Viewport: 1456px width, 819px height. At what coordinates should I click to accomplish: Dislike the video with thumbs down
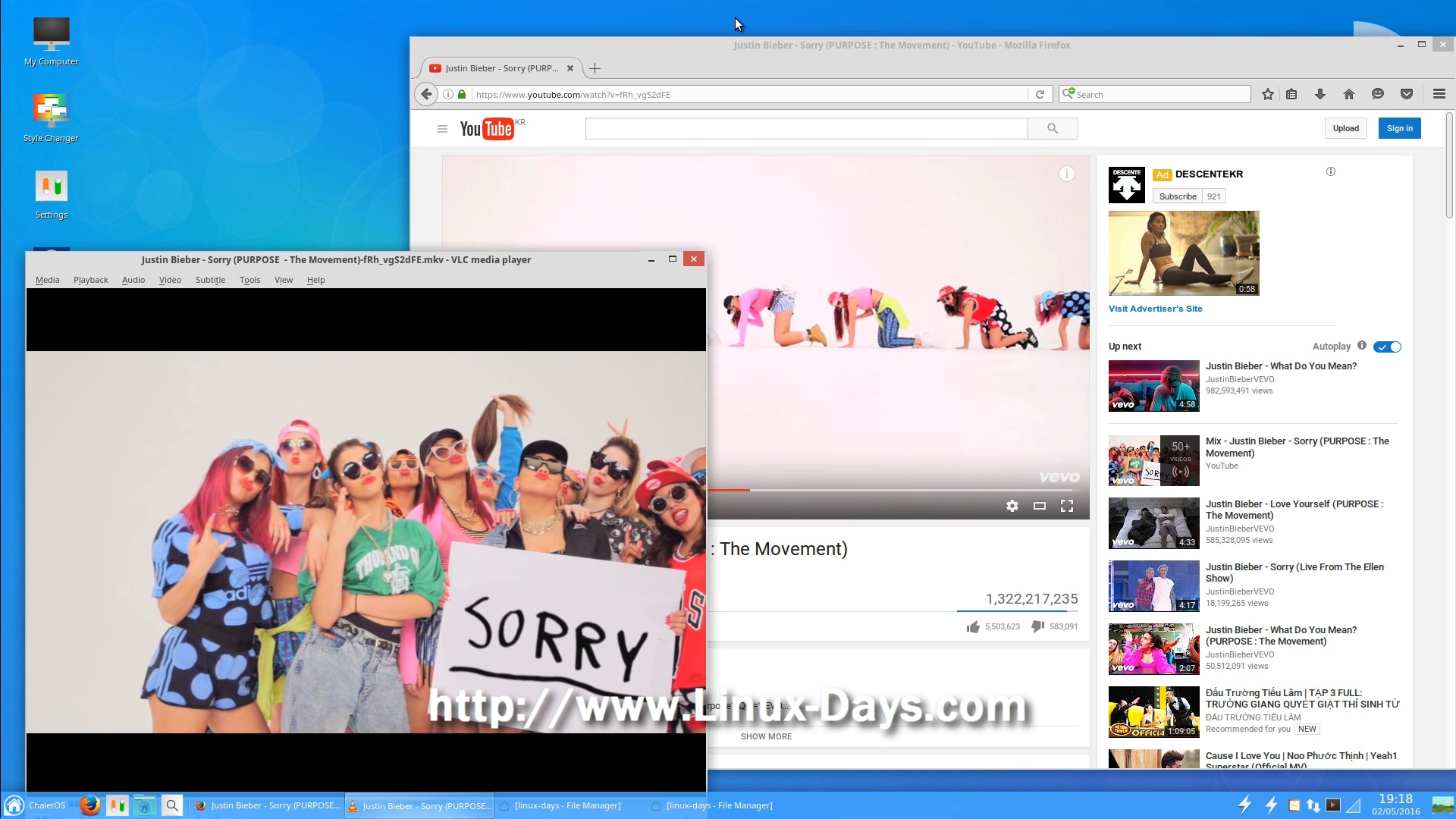point(1038,626)
